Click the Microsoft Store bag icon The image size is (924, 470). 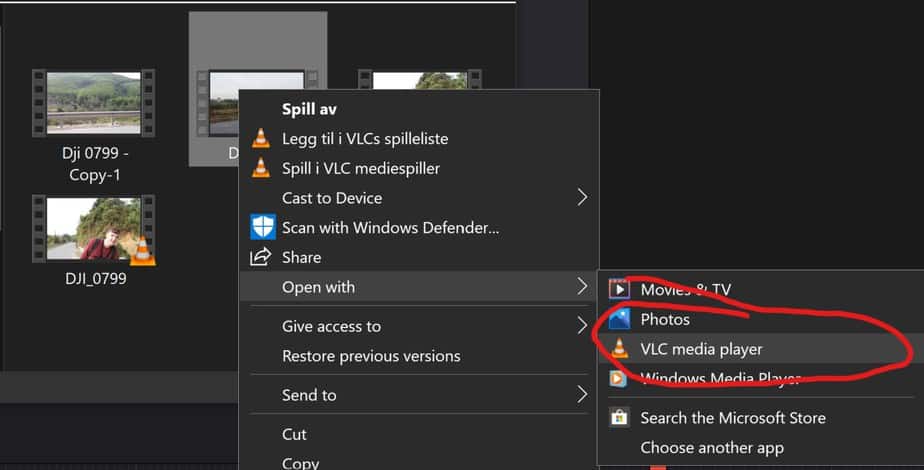(x=619, y=418)
